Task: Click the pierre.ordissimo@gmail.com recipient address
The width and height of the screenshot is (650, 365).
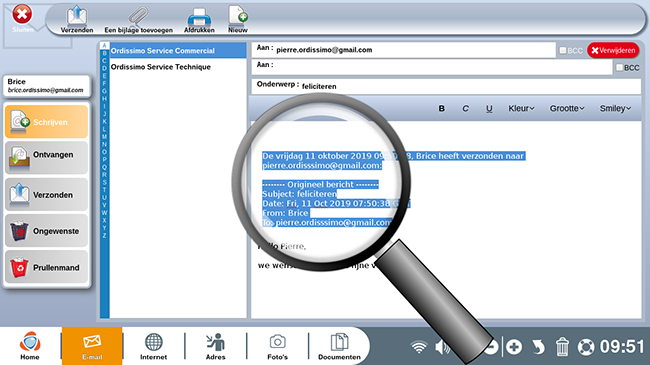Action: point(324,50)
